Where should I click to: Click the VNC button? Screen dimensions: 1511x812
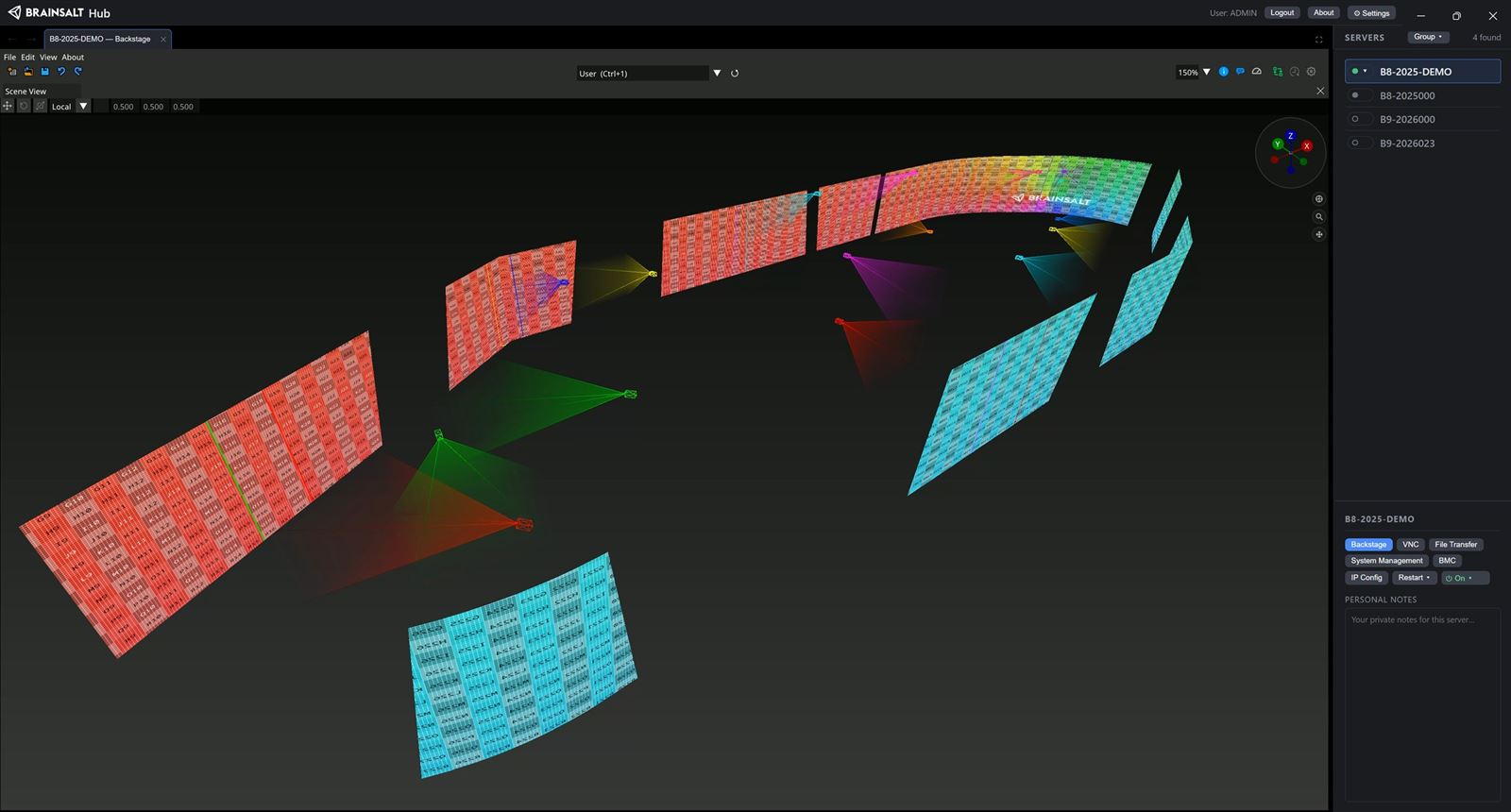point(1410,545)
